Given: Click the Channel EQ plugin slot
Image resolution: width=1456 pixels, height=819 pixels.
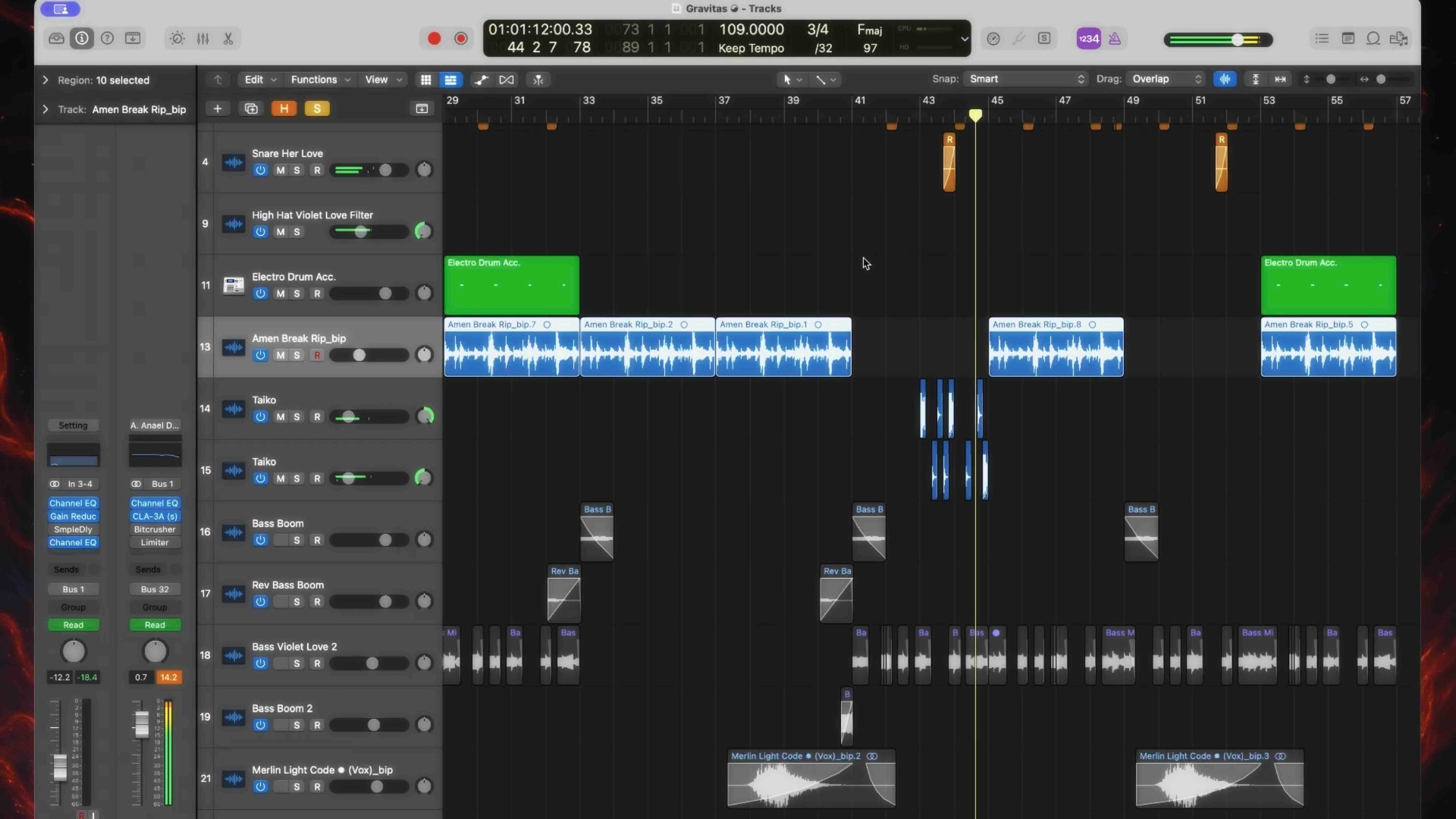Looking at the screenshot, I should coord(74,504).
